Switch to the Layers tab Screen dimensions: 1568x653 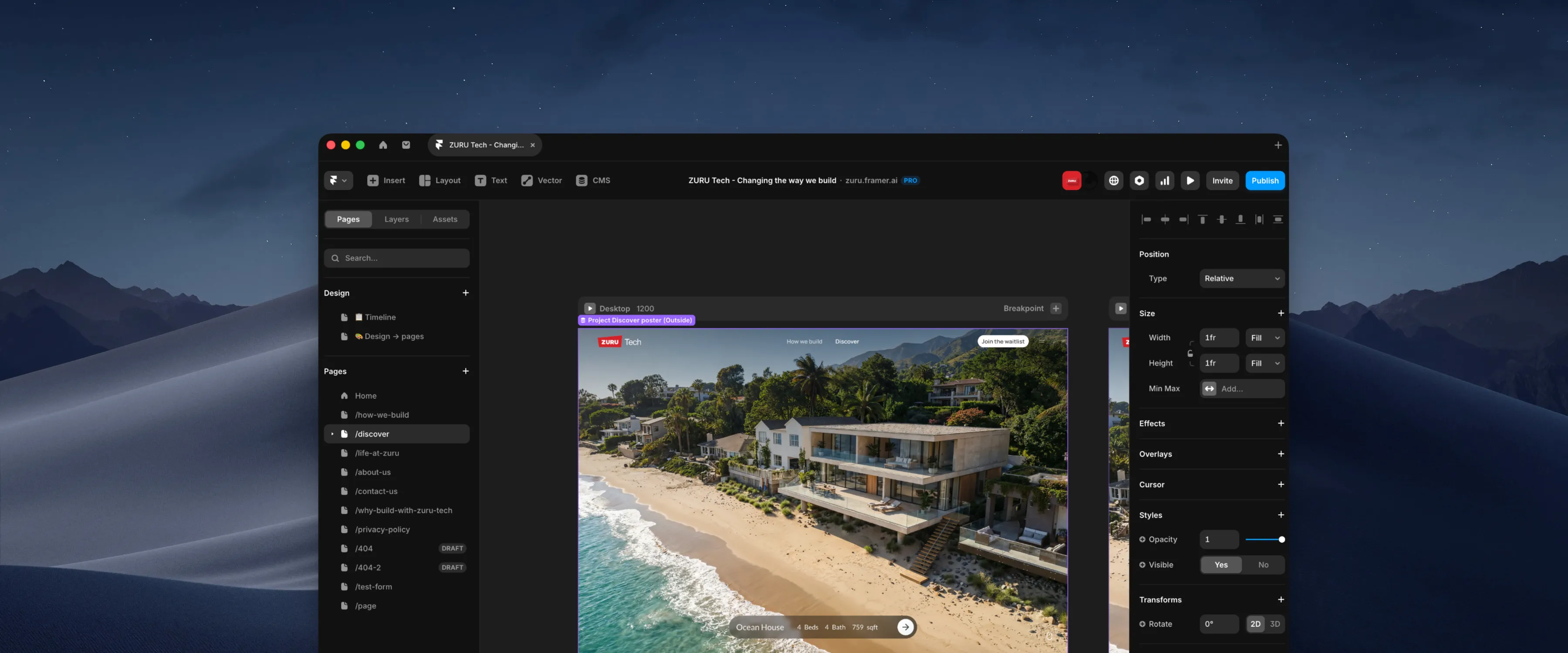(x=396, y=219)
